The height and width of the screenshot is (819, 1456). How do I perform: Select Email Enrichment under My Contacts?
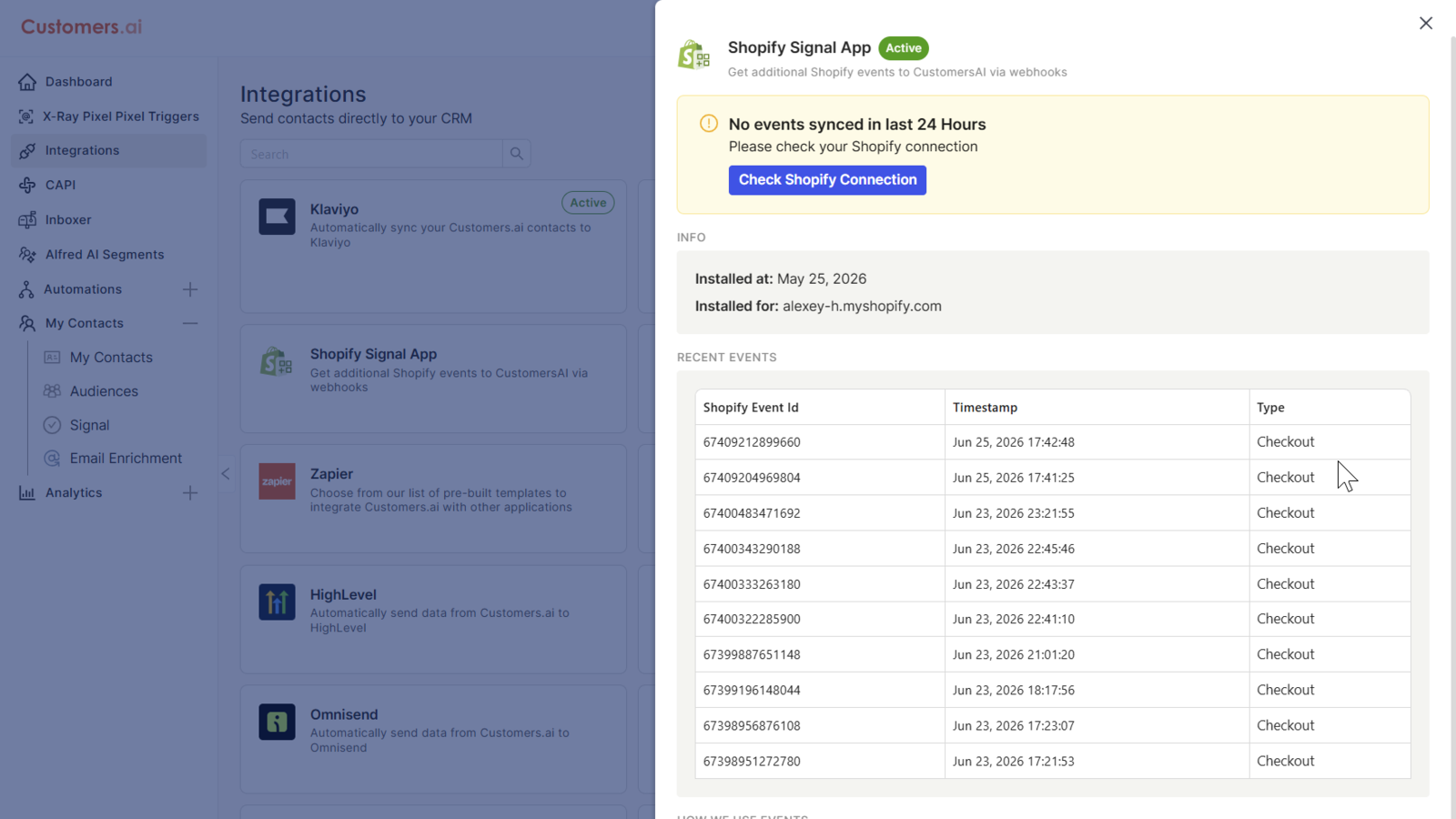point(126,459)
